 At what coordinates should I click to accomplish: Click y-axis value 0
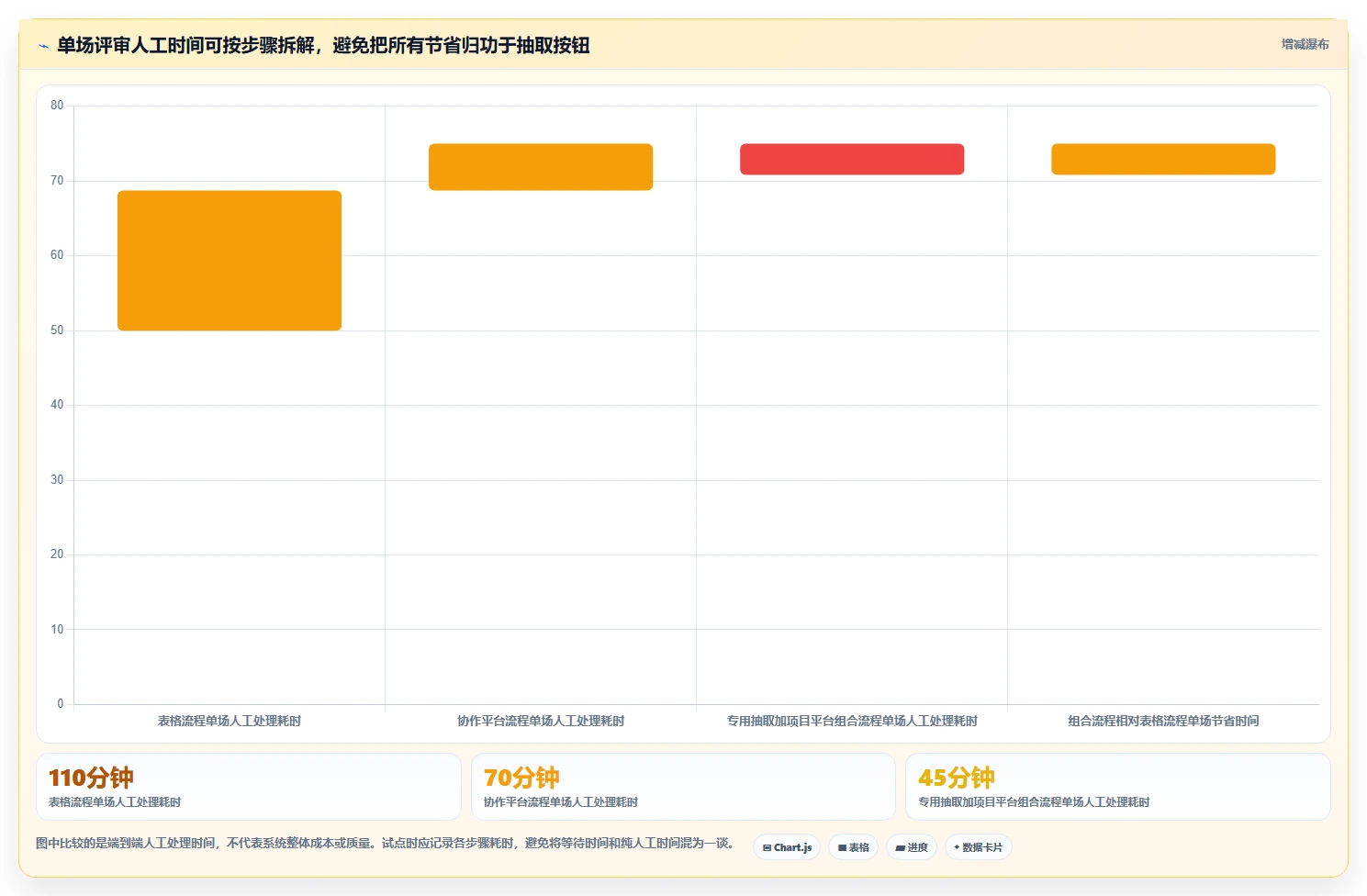pyautogui.click(x=61, y=704)
